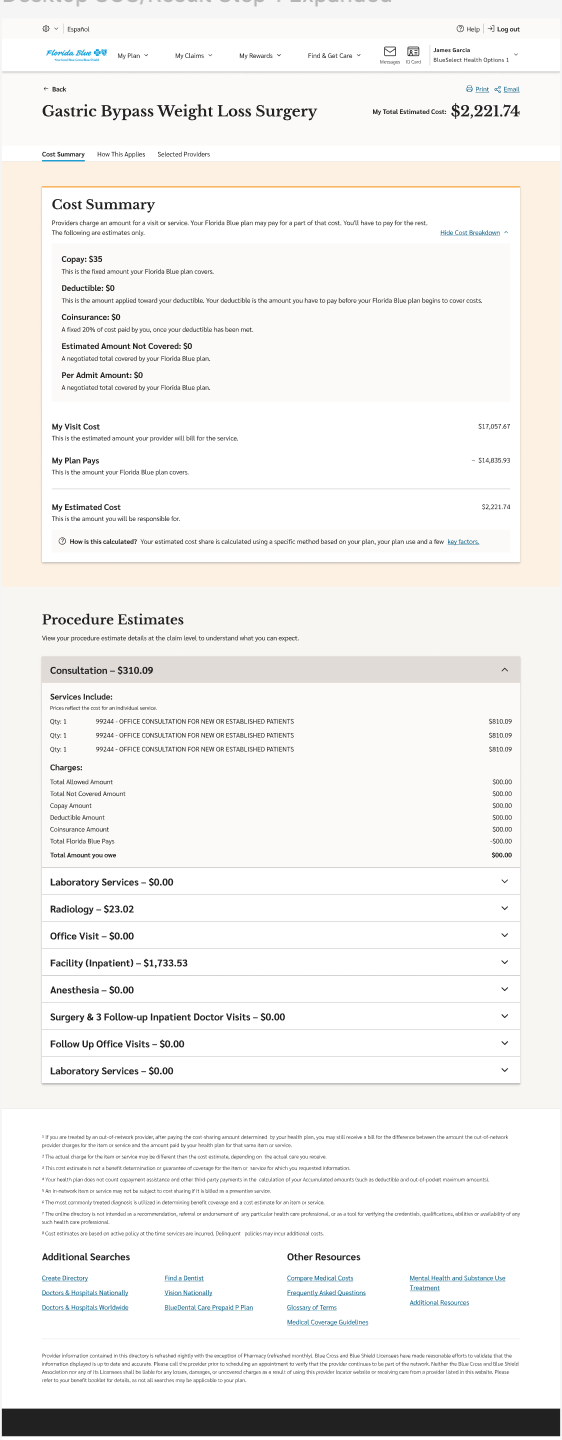Click the Log out icon
Viewport: 562px width, 1440px height.
[x=491, y=29]
